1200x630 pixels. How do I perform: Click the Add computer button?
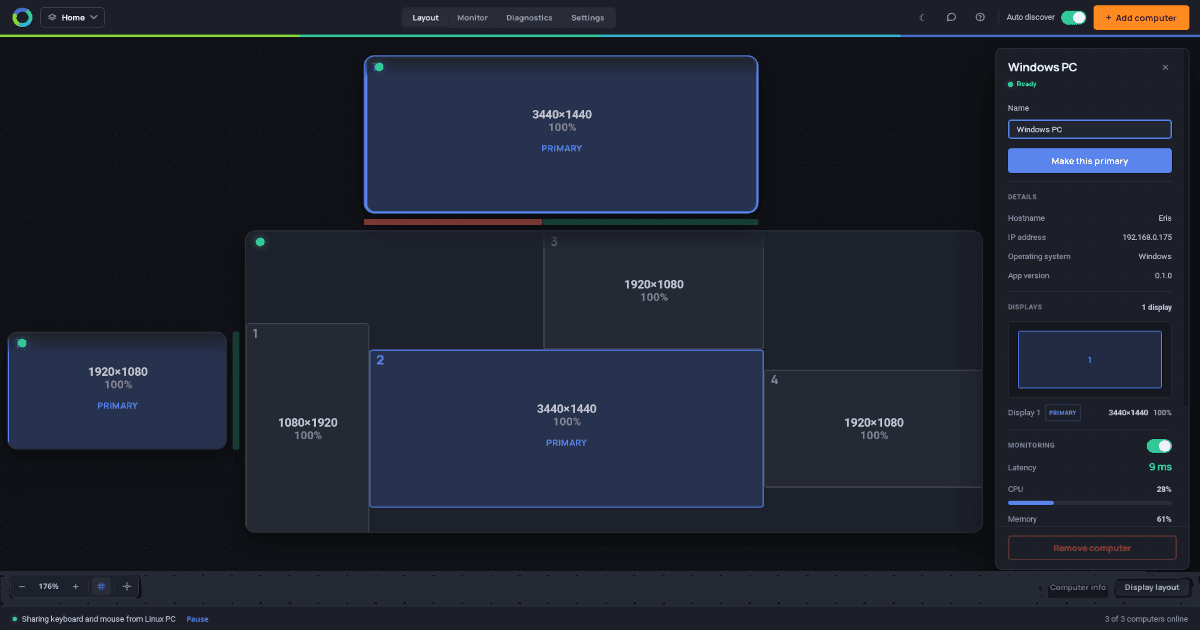[1140, 17]
